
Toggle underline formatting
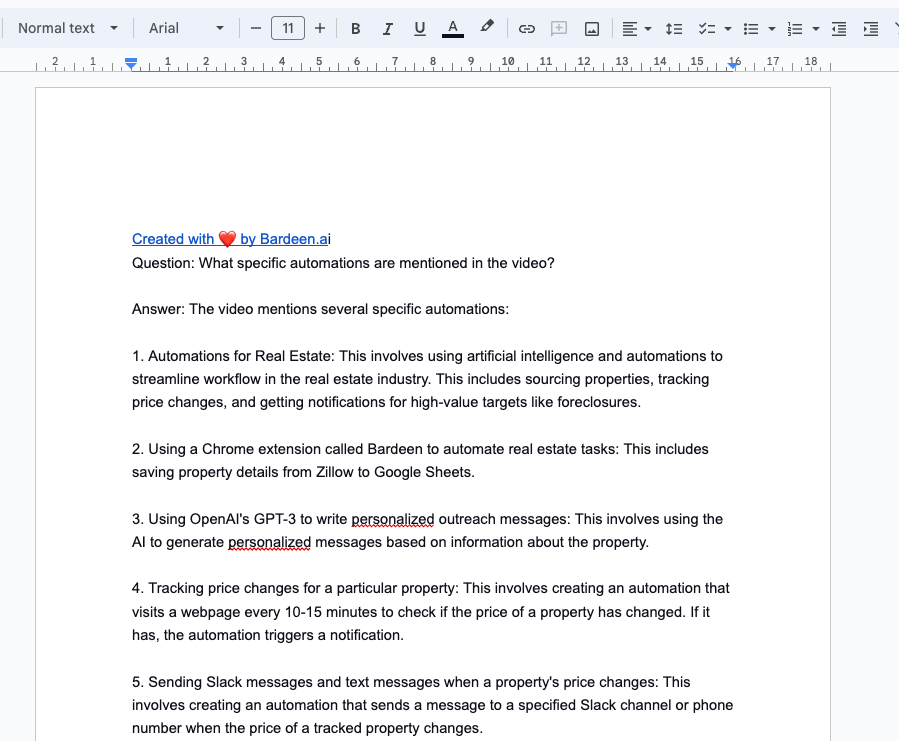click(x=420, y=28)
